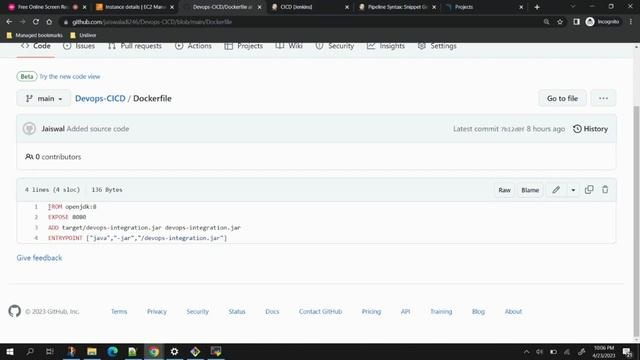Try the new code view link
Viewport: 640px width, 360px height.
pos(70,76)
